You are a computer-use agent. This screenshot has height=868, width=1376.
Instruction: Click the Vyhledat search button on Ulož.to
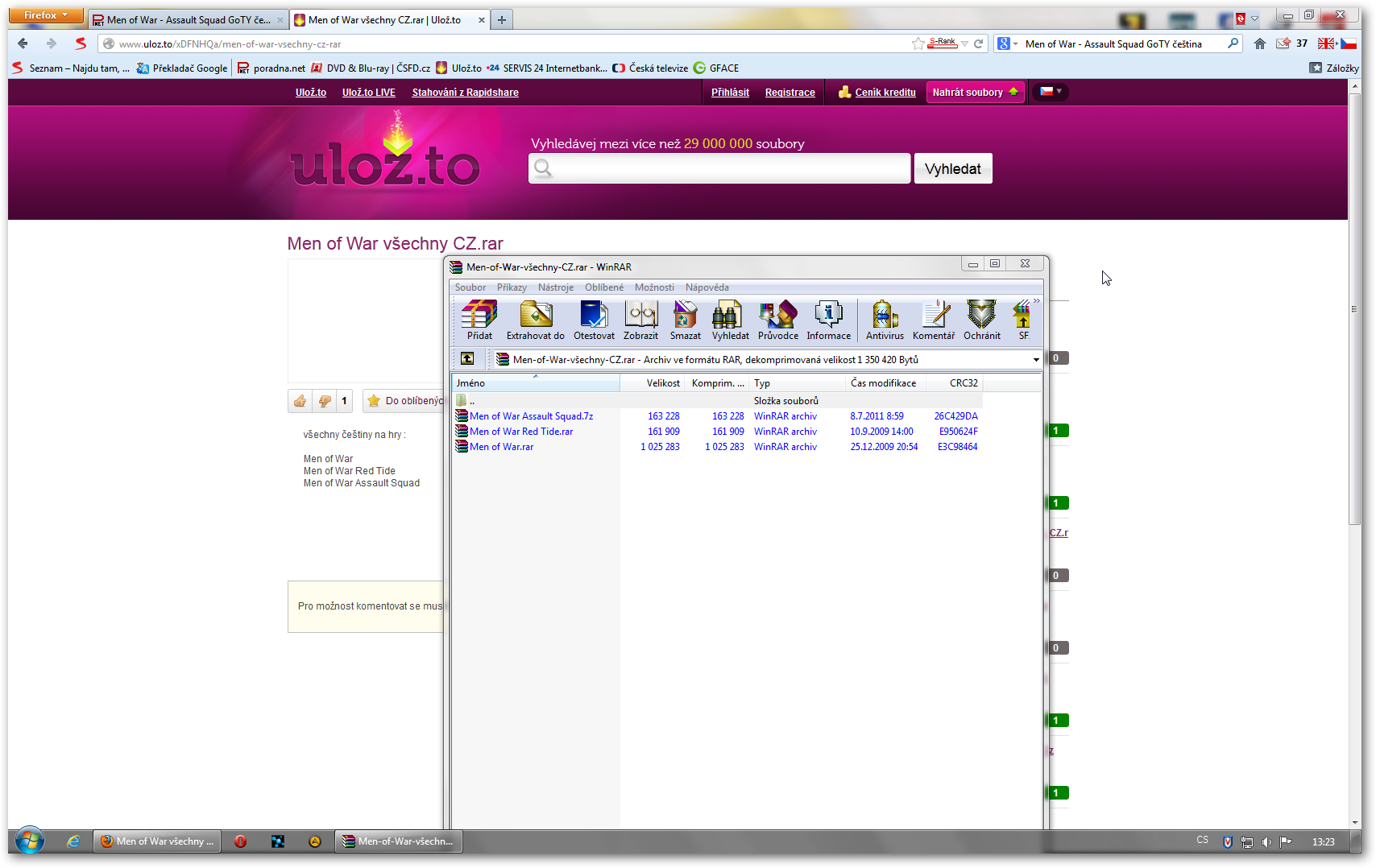click(952, 169)
